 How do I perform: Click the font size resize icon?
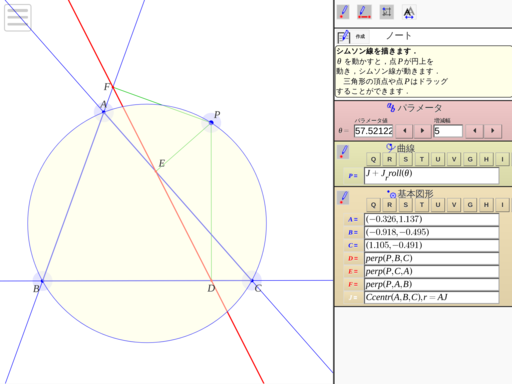[x=409, y=12]
